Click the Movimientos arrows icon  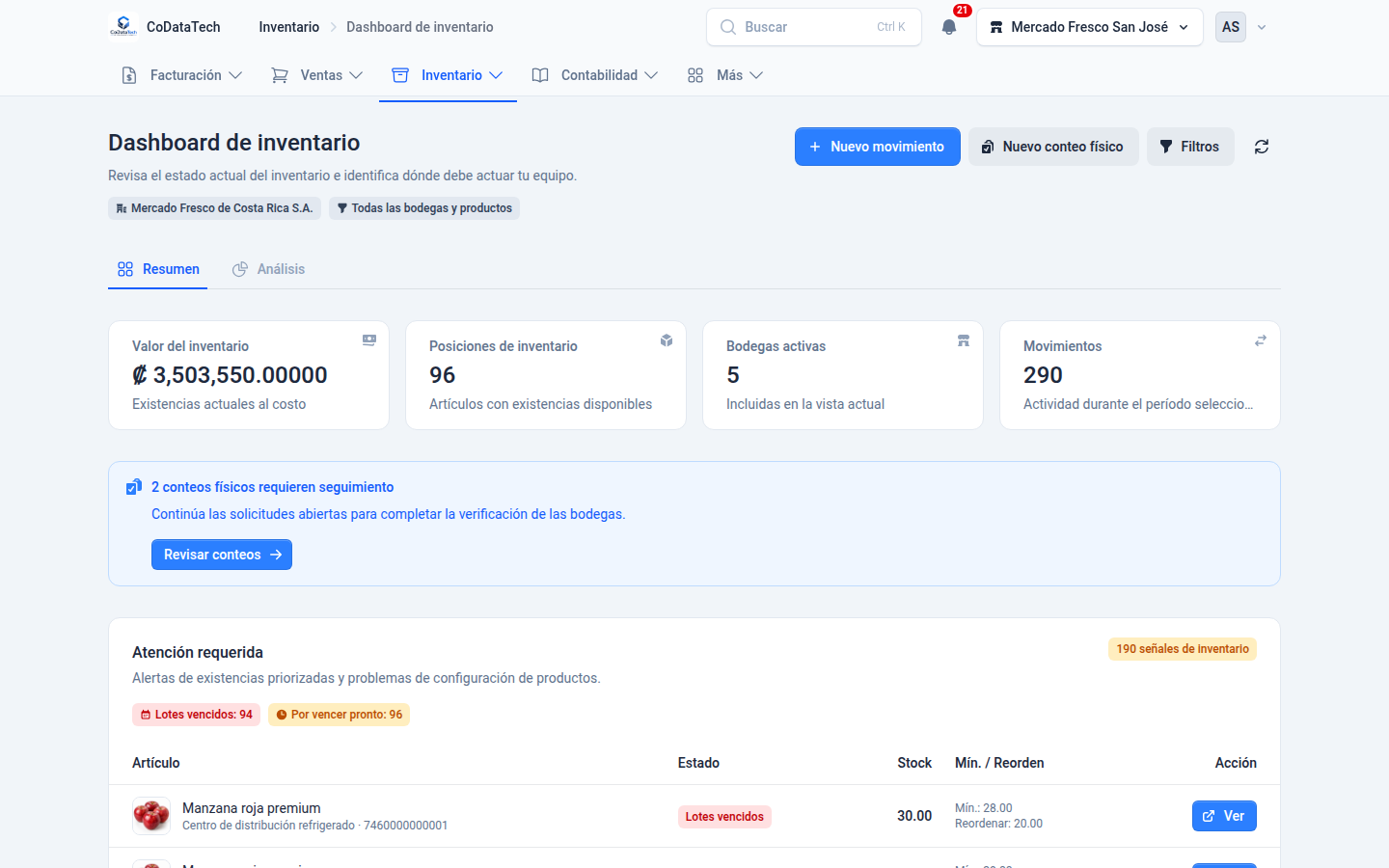point(1261,340)
